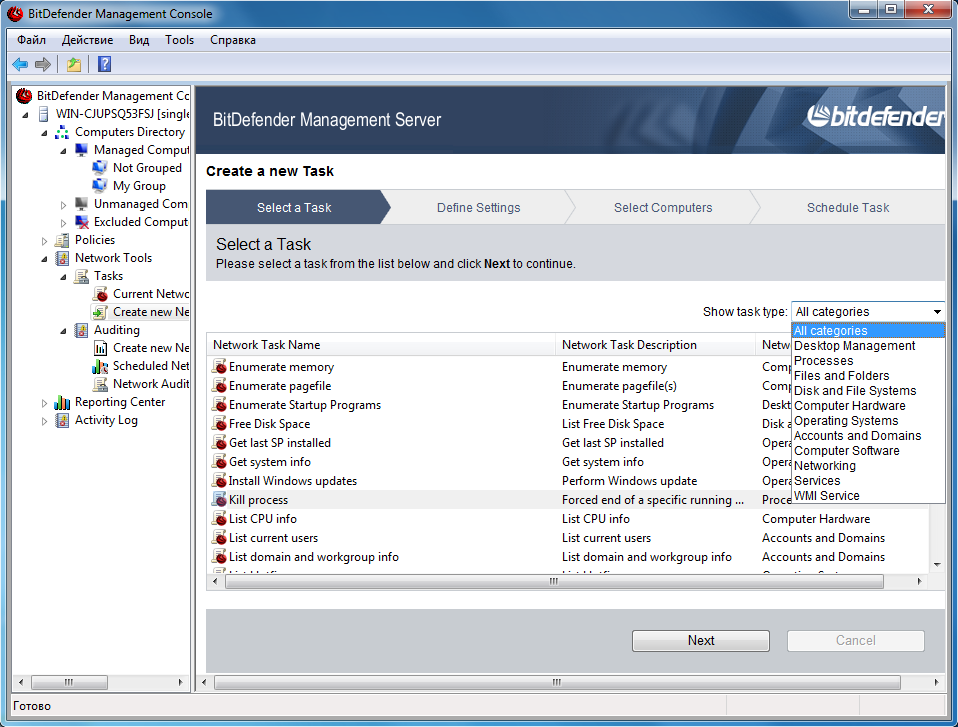
Task: Sort by Network Task Description column header
Action: tap(655, 345)
